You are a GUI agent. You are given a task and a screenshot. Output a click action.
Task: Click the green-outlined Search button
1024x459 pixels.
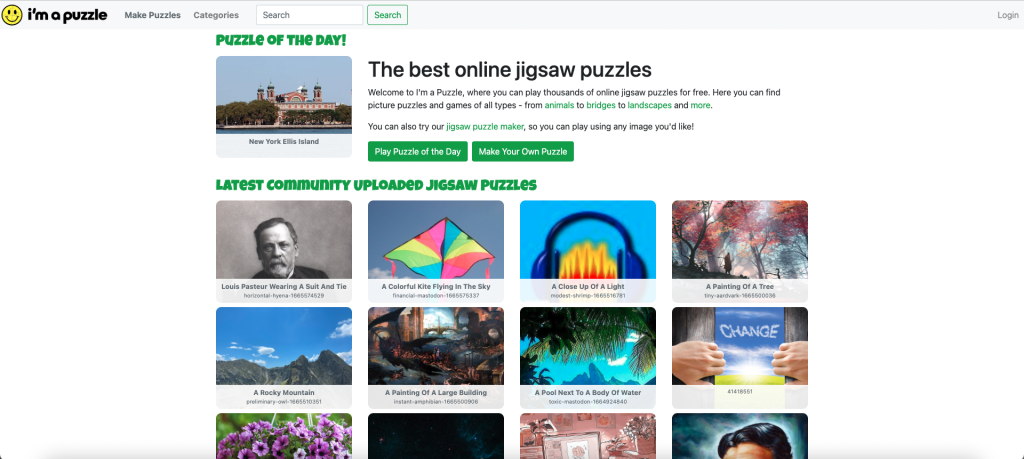[x=387, y=15]
